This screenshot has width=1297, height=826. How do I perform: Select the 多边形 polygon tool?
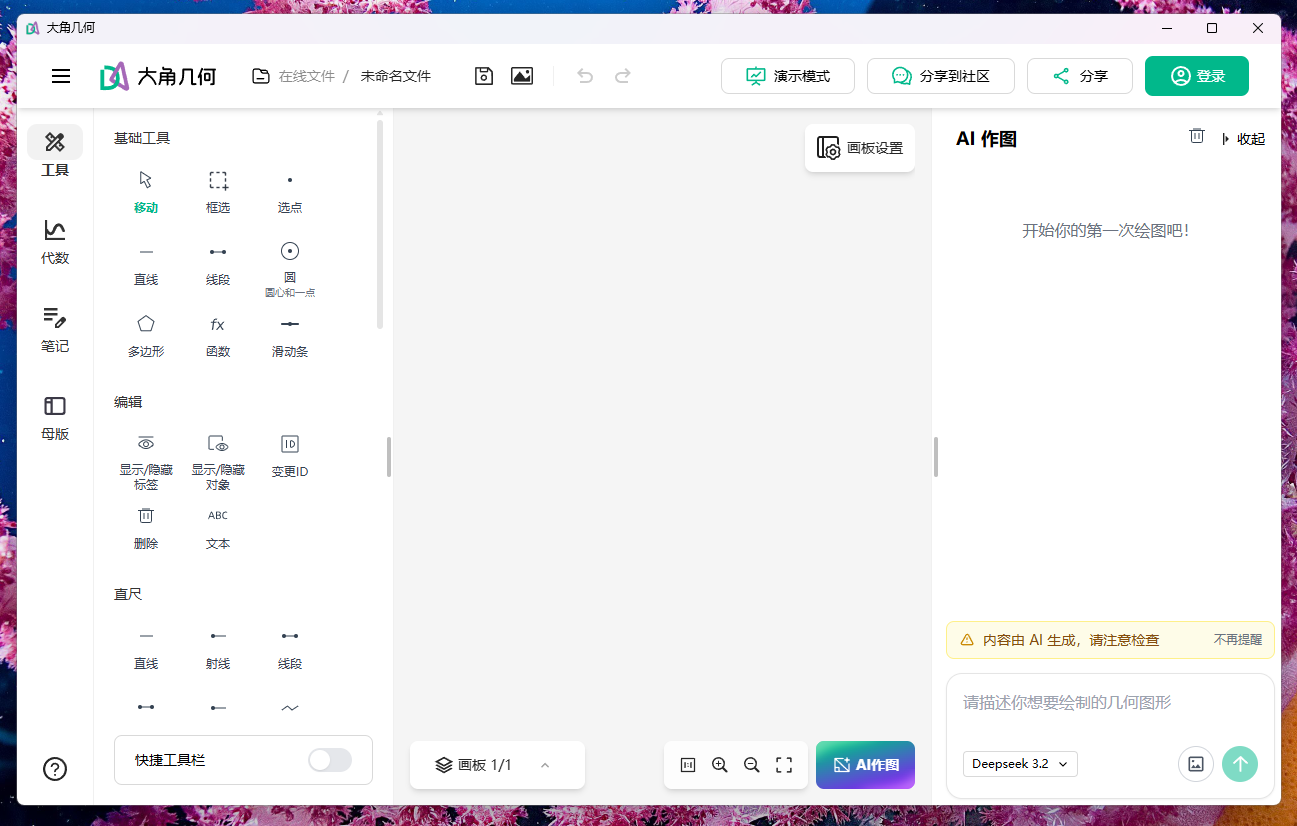click(x=146, y=334)
